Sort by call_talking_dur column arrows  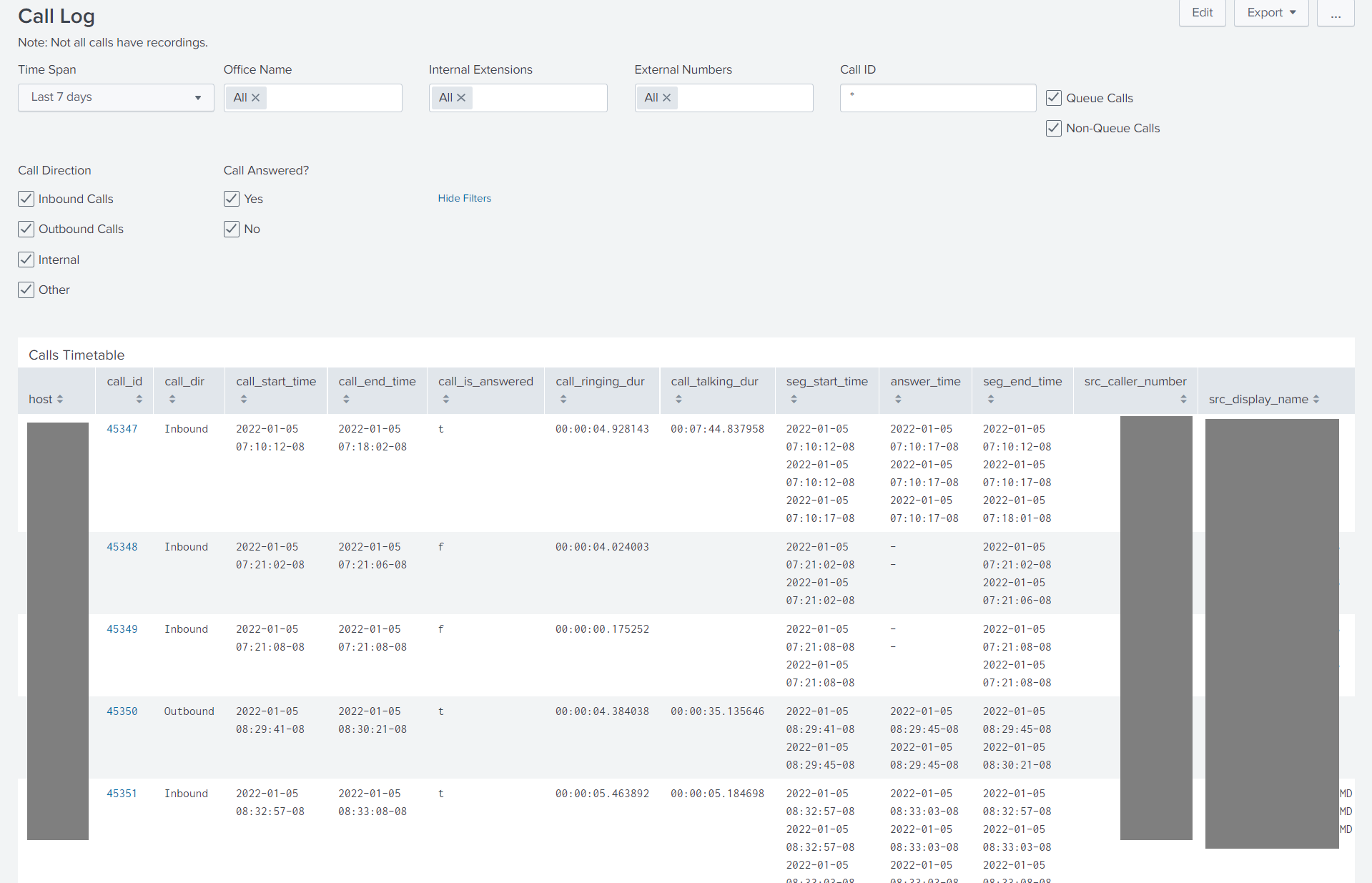(678, 399)
